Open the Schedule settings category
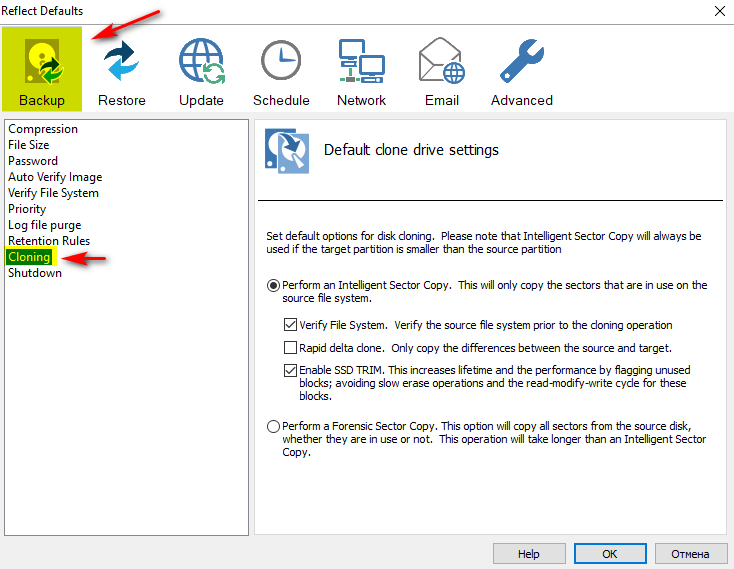The height and width of the screenshot is (569, 734). click(x=281, y=73)
